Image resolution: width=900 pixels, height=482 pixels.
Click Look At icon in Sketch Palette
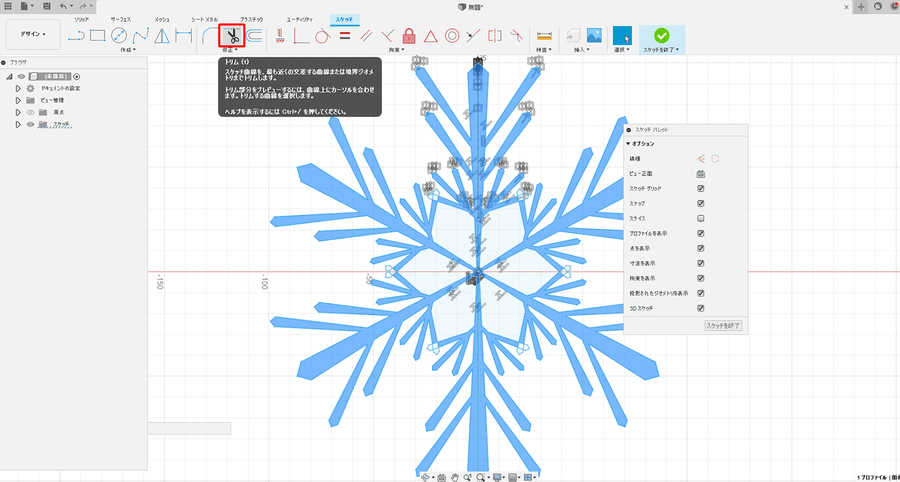(x=701, y=174)
